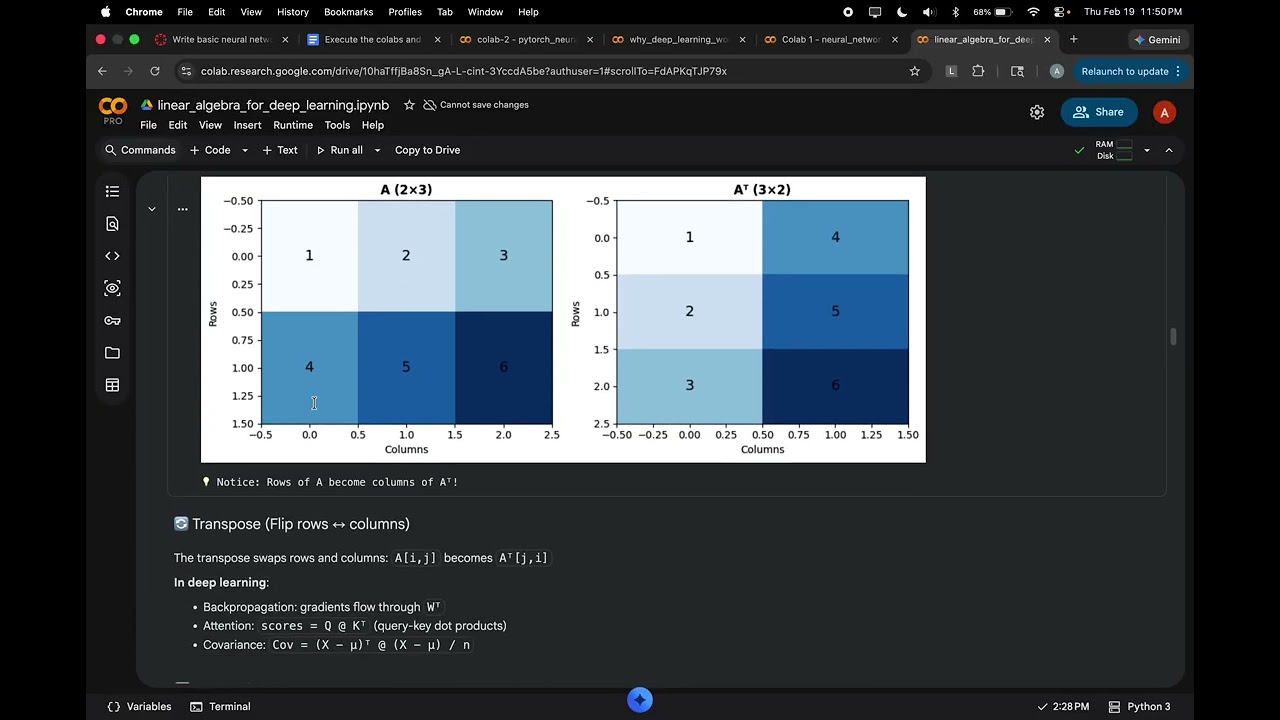Click Copy to Drive button
1280x720 pixels.
pos(427,150)
